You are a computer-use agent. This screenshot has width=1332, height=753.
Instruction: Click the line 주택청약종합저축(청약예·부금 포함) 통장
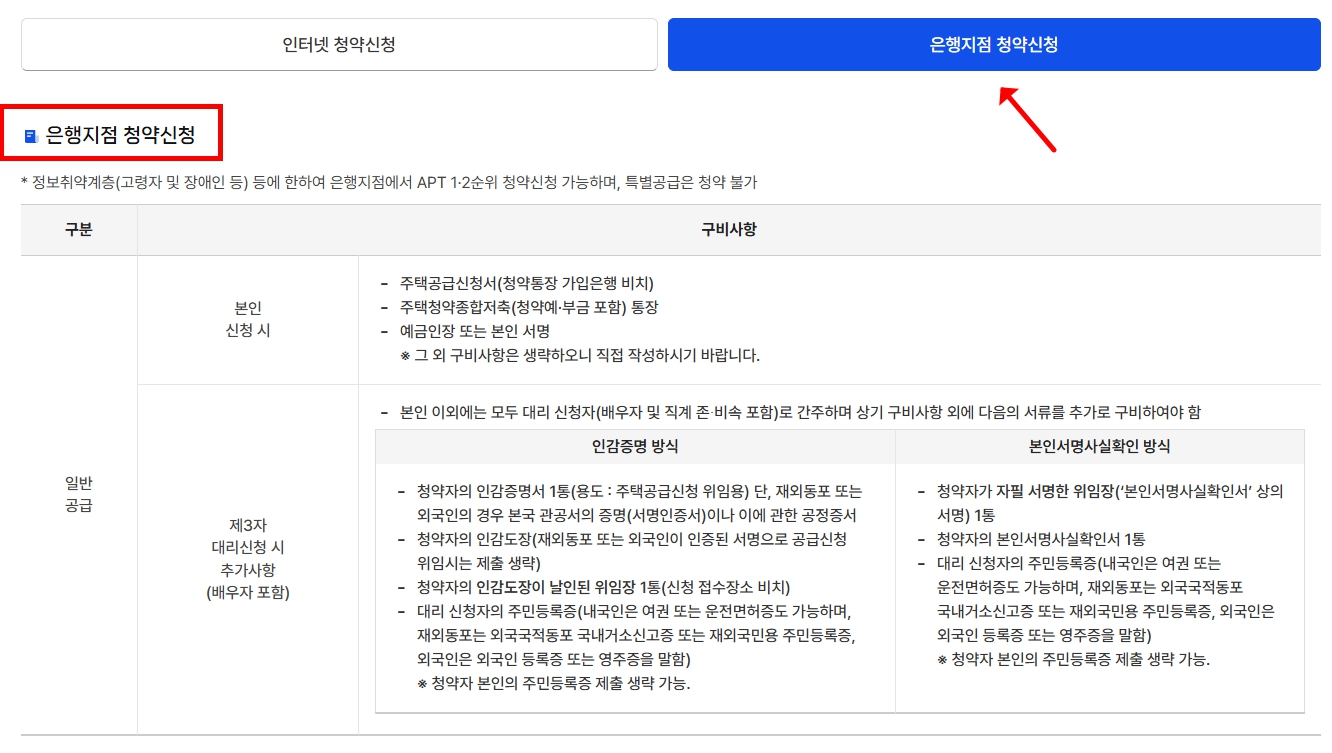click(x=529, y=307)
